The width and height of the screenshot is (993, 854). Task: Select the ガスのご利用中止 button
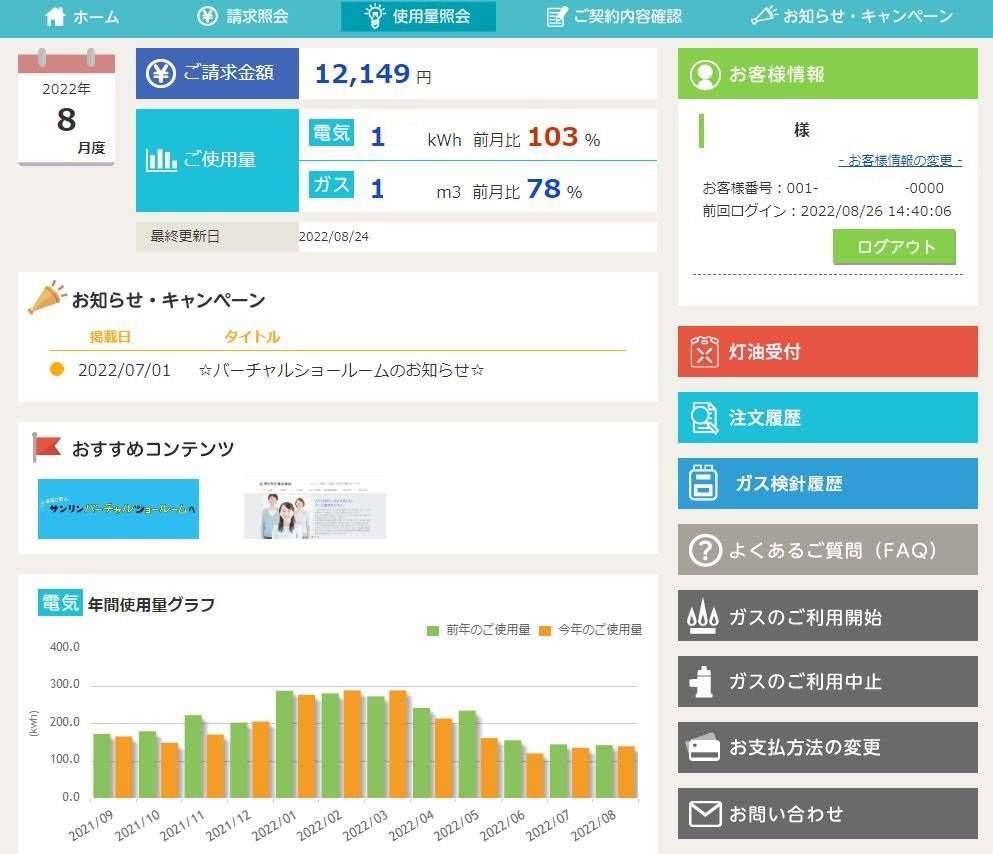tap(827, 682)
